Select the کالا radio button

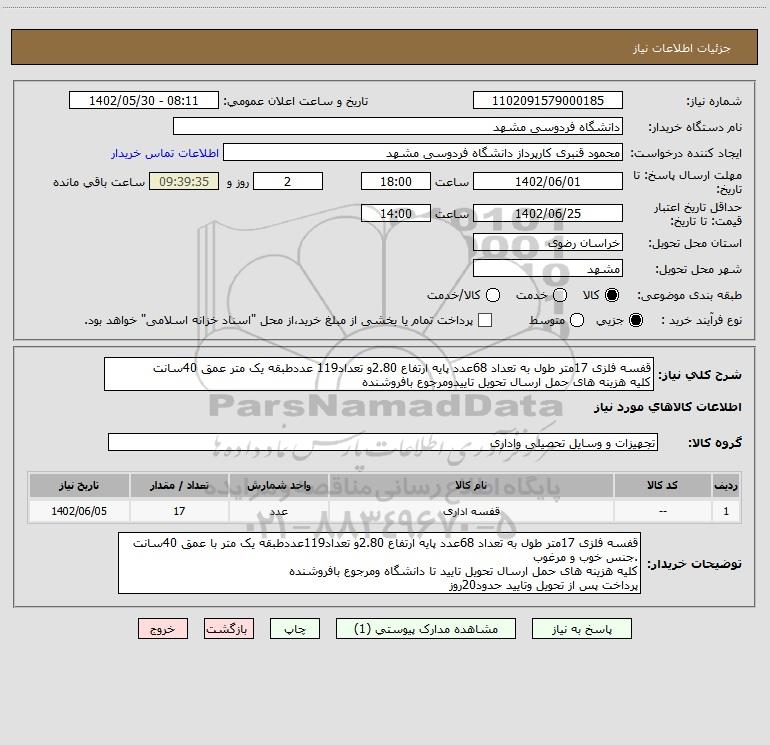coord(612,295)
